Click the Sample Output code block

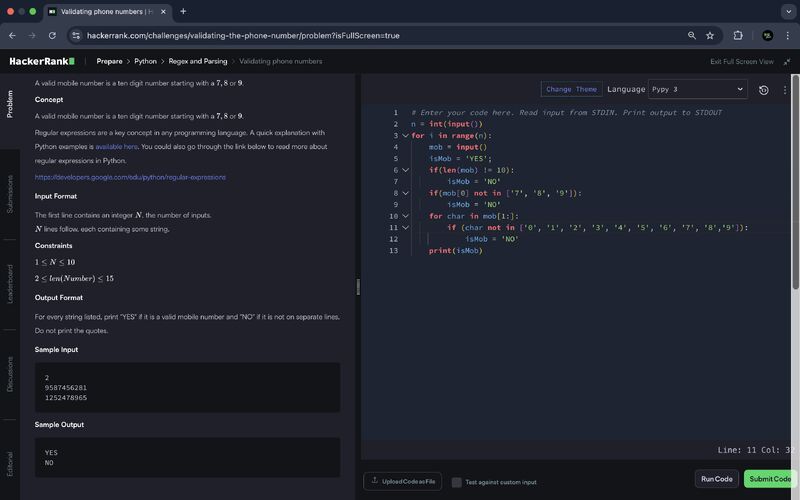coord(187,457)
